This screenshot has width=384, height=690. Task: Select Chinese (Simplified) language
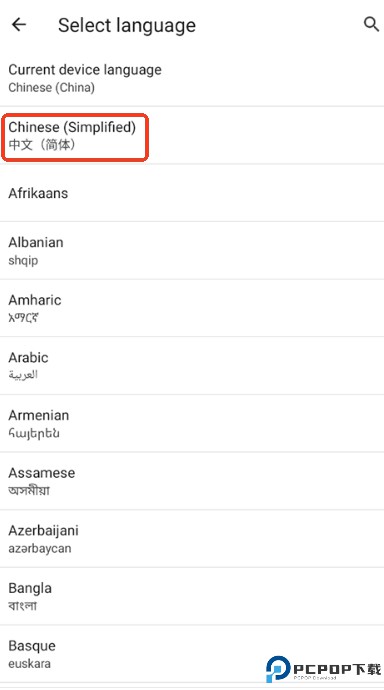pos(192,136)
